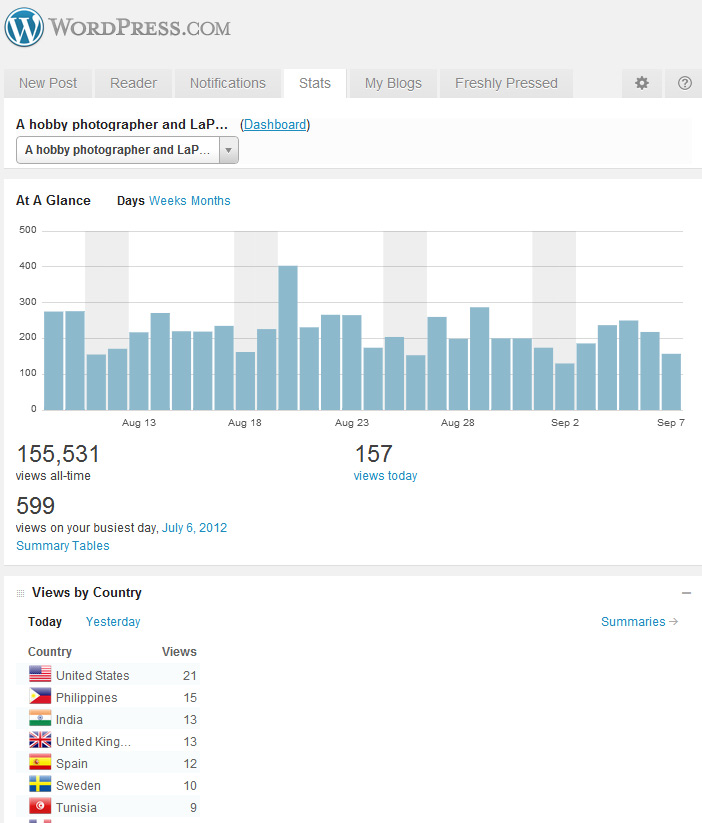Switch chart view to Weeks
The width and height of the screenshot is (702, 823).
coord(167,201)
